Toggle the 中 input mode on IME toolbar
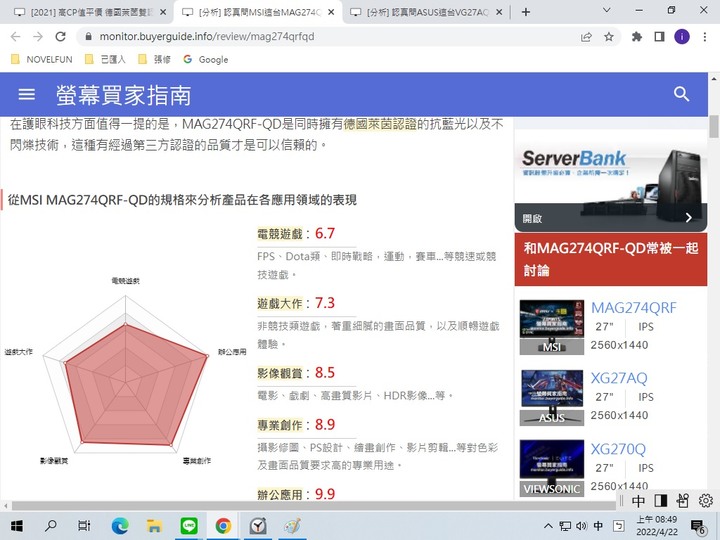The image size is (720, 540). coord(638,501)
